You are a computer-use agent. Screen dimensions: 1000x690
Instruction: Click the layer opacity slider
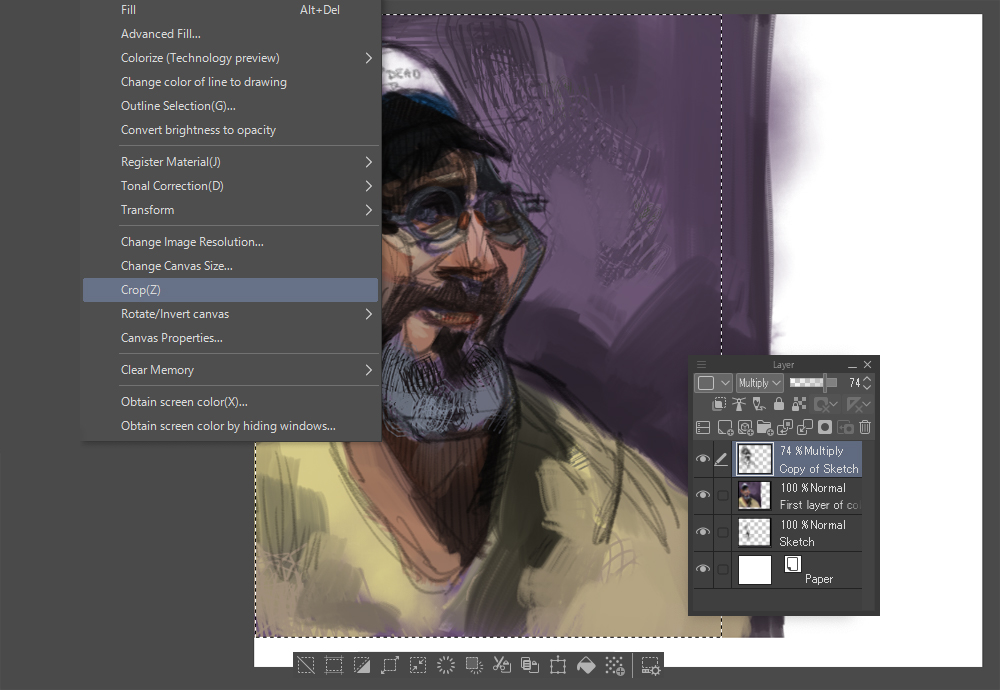coord(815,383)
